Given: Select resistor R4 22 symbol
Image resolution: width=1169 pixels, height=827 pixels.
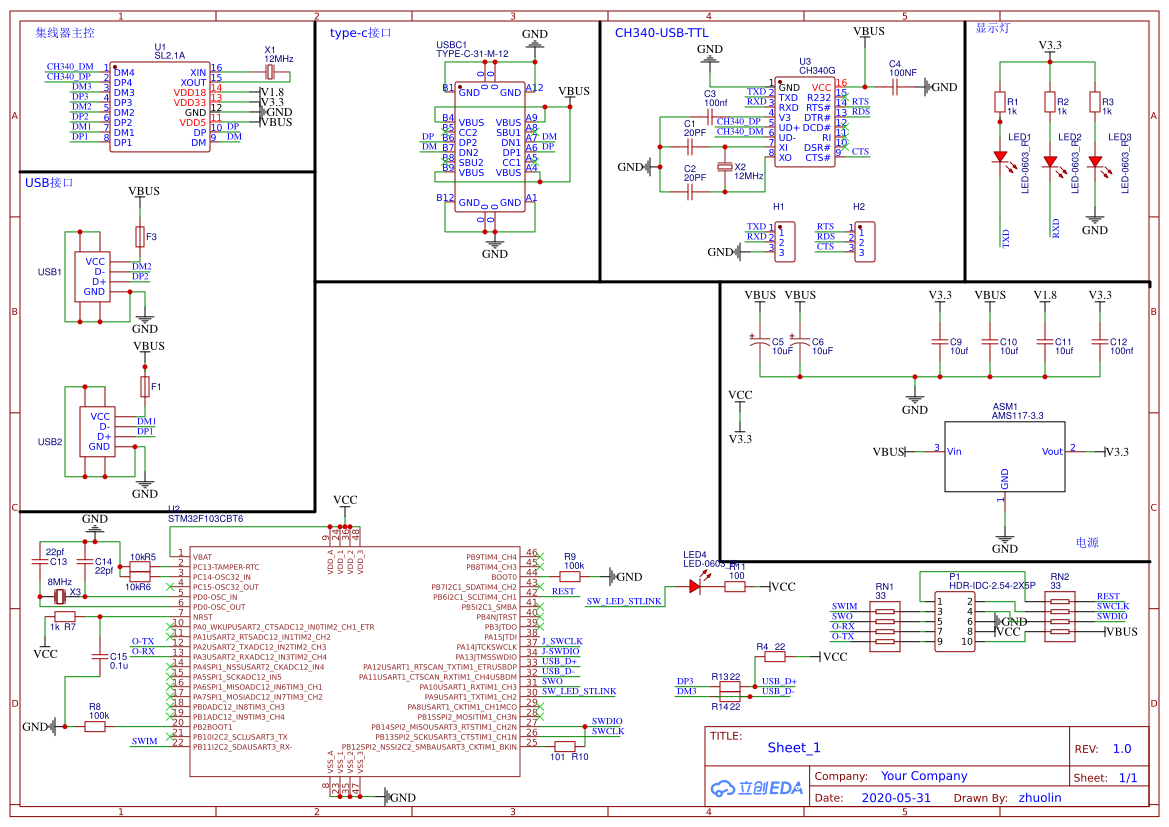Looking at the screenshot, I should [775, 657].
